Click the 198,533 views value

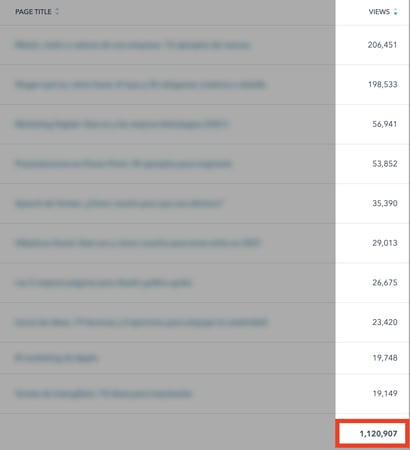point(383,84)
